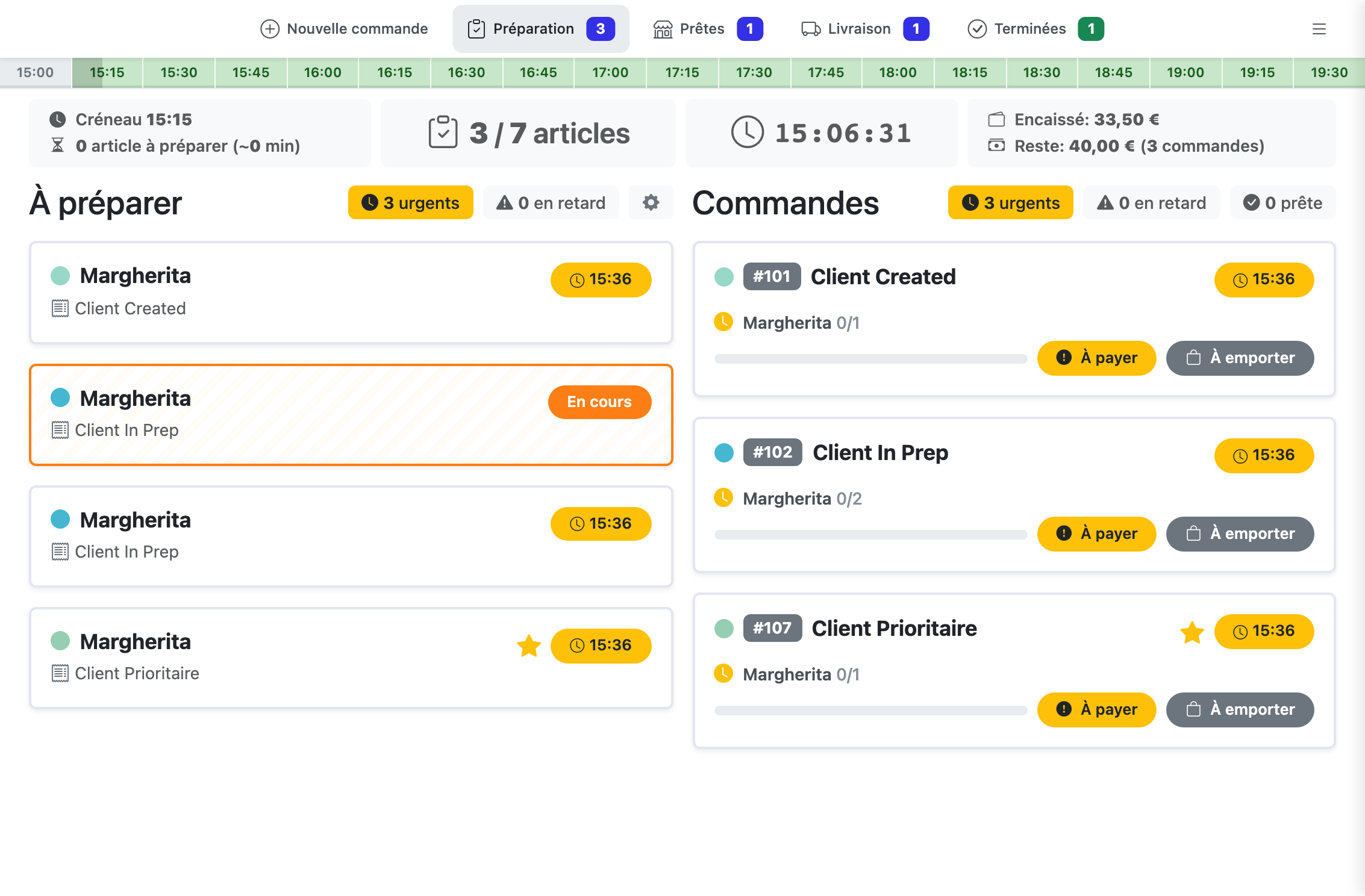Click the wallet icon next to Encaissé
The image size is (1365, 896).
pyautogui.click(x=996, y=119)
